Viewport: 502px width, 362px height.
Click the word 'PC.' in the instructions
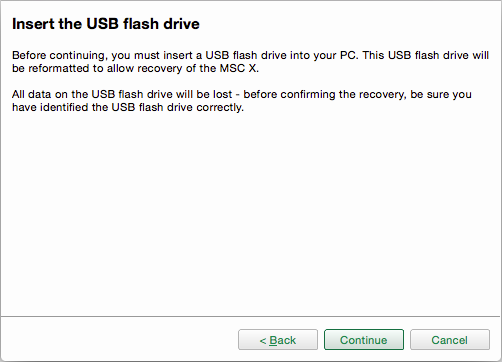click(349, 55)
